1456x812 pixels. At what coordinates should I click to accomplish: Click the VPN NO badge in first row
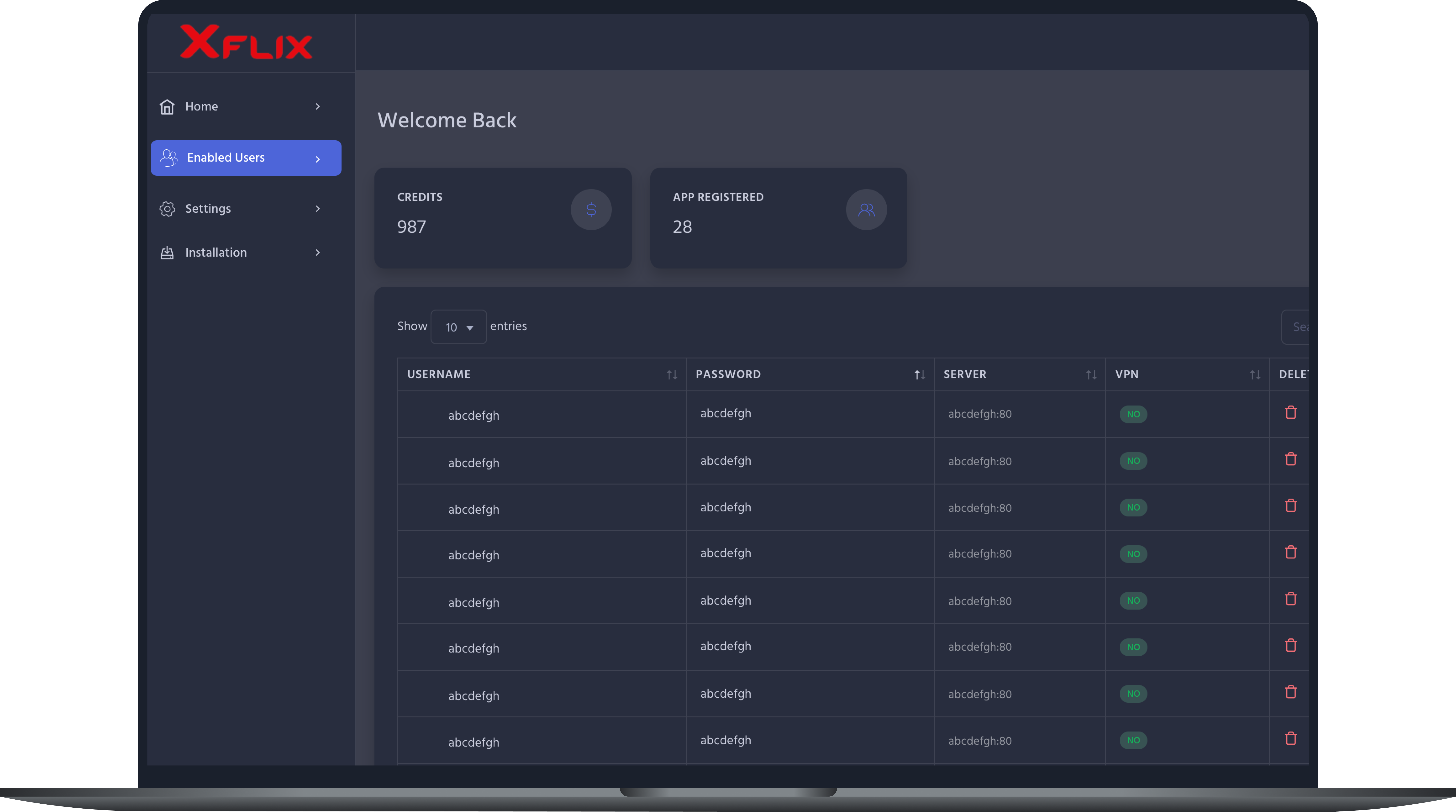click(1133, 414)
